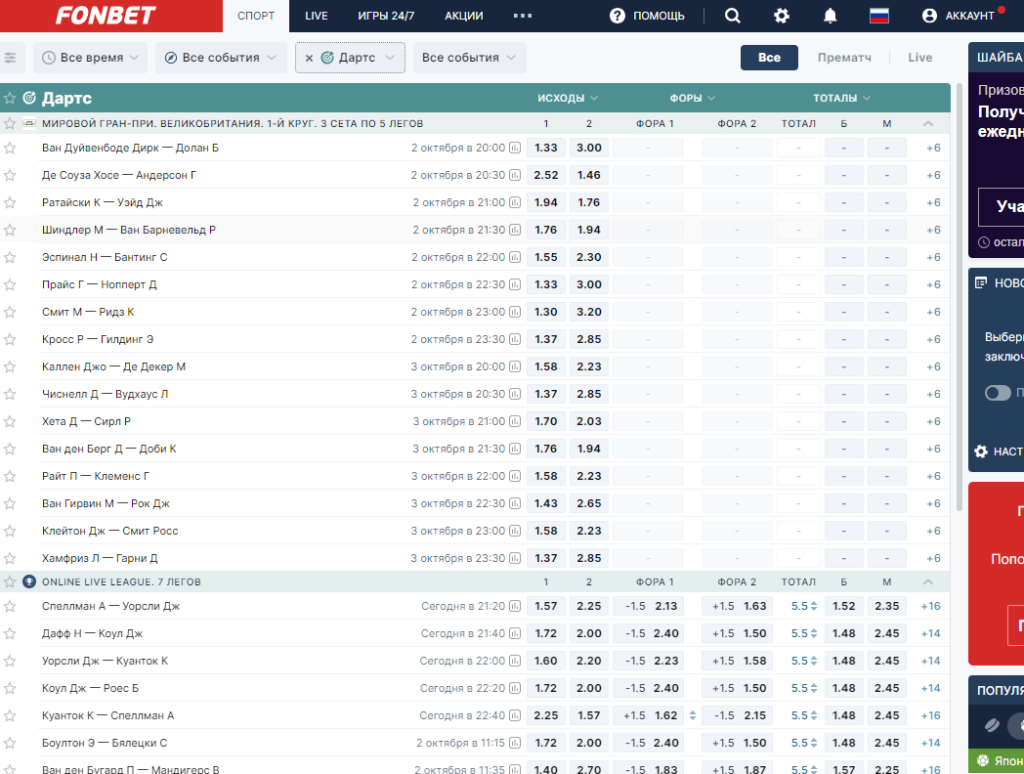Select the Прематч filter tab
This screenshot has height=774, width=1024.
coord(844,57)
